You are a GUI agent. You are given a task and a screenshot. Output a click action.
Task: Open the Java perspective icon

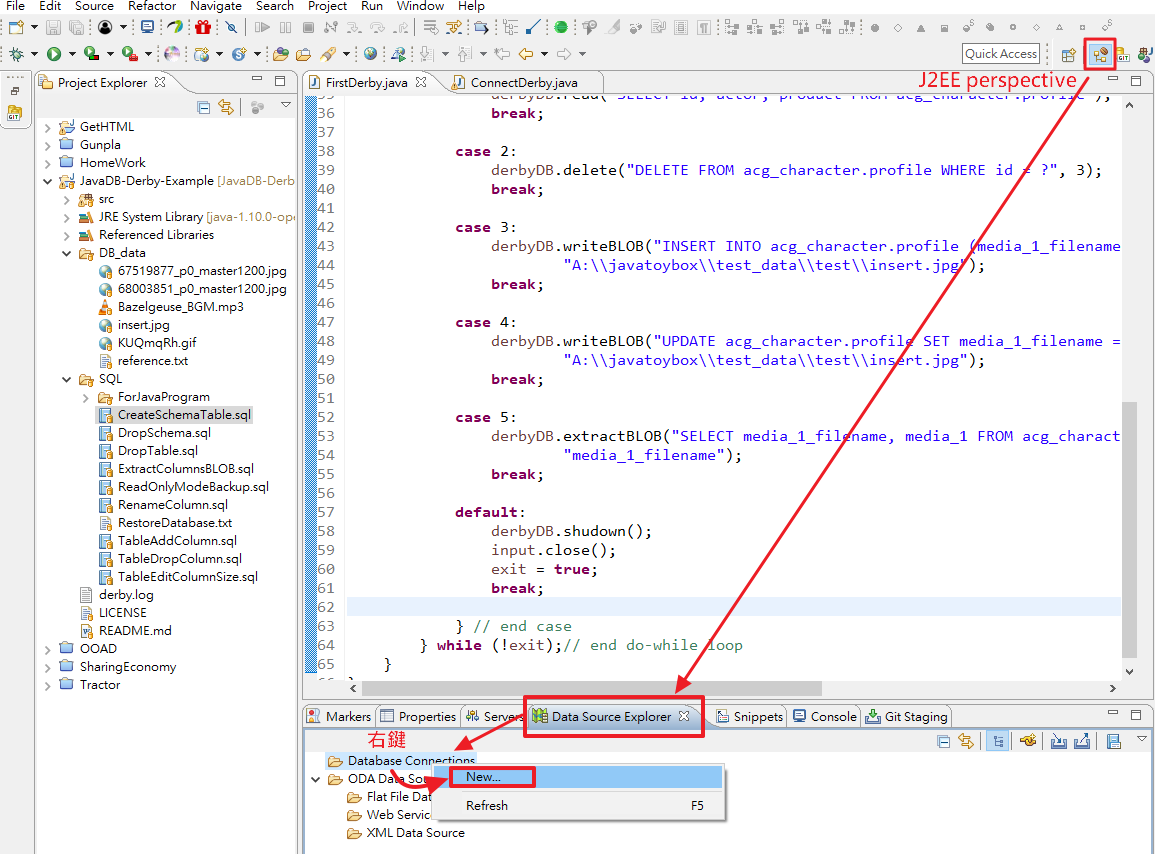point(1145,53)
